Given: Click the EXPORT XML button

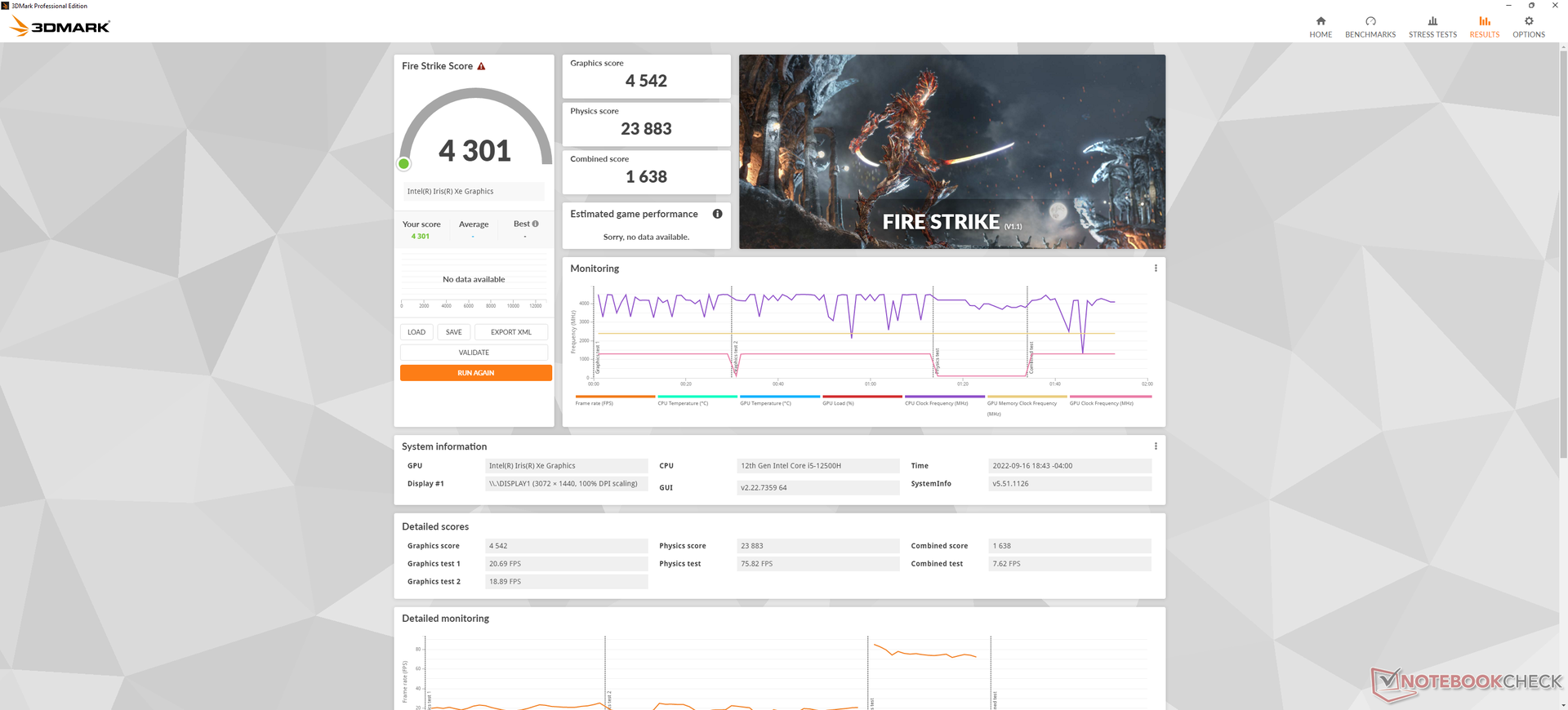Looking at the screenshot, I should pos(511,332).
